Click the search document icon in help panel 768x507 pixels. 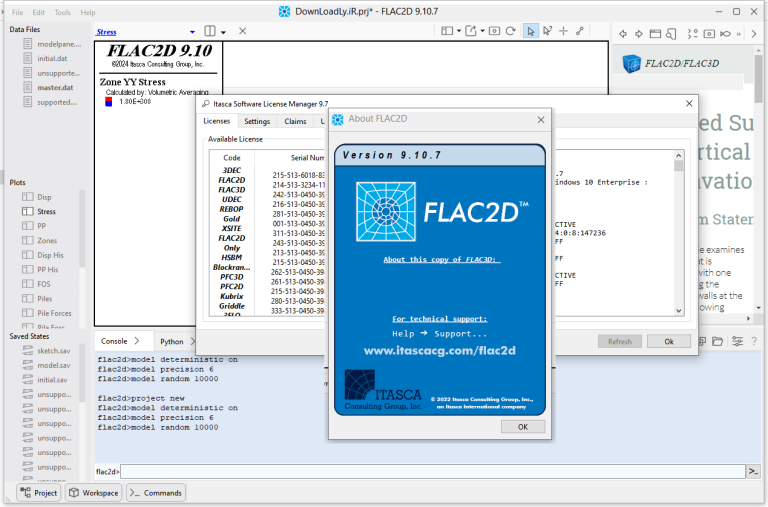(x=671, y=34)
